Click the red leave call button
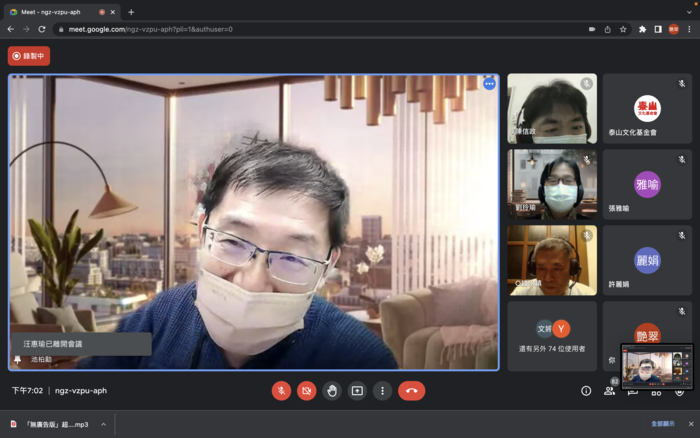The image size is (700, 438). (411, 391)
